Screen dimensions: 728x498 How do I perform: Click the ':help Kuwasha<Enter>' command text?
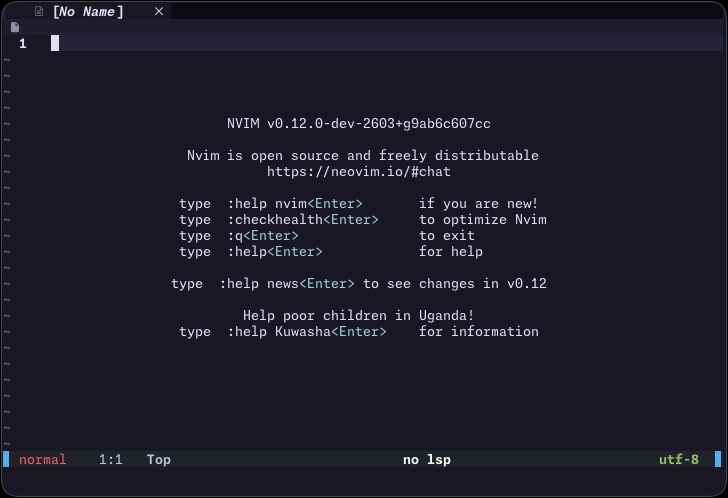[x=307, y=332]
